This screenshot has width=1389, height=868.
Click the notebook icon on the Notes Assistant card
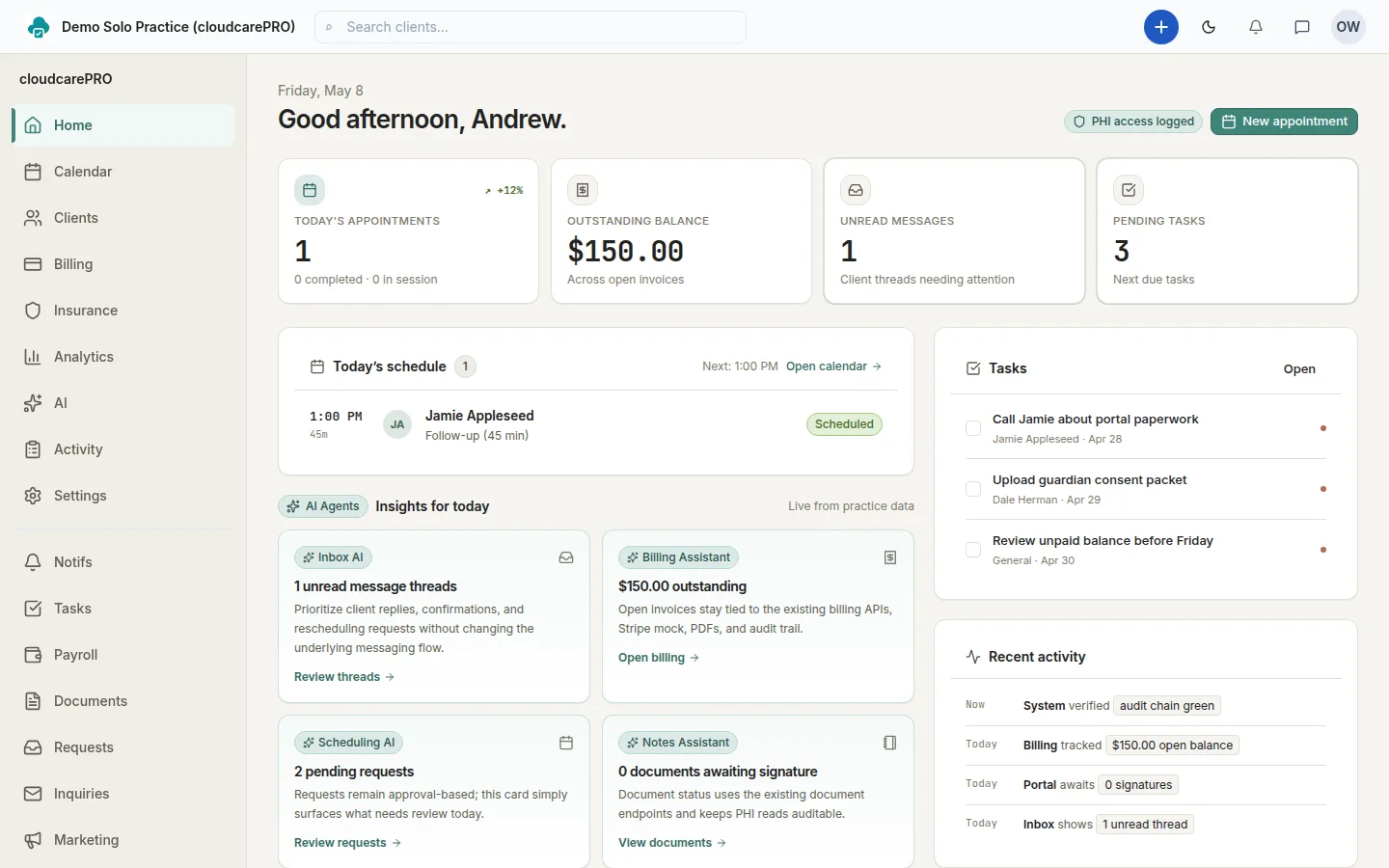(890, 743)
